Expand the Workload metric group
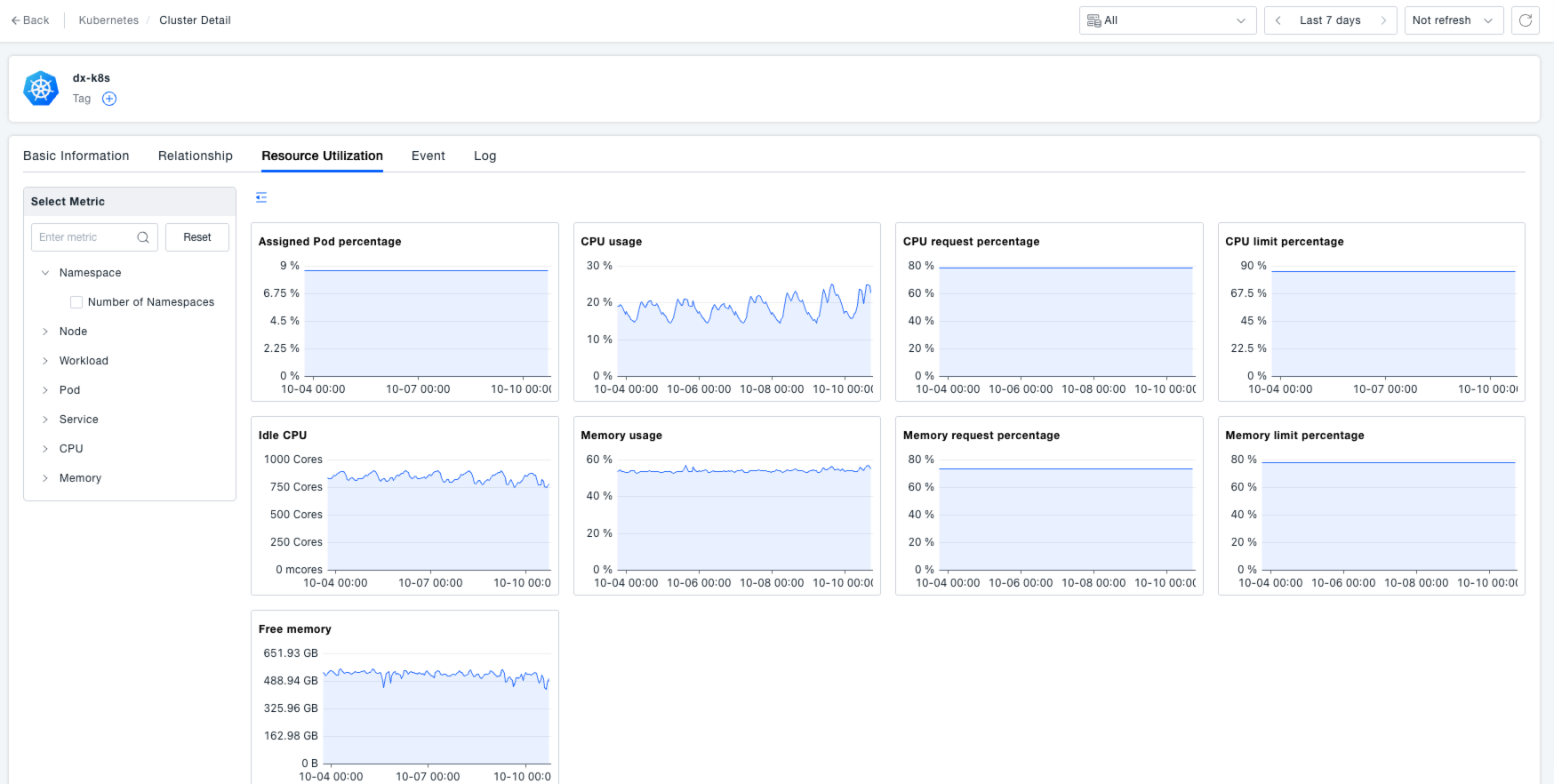 45,361
